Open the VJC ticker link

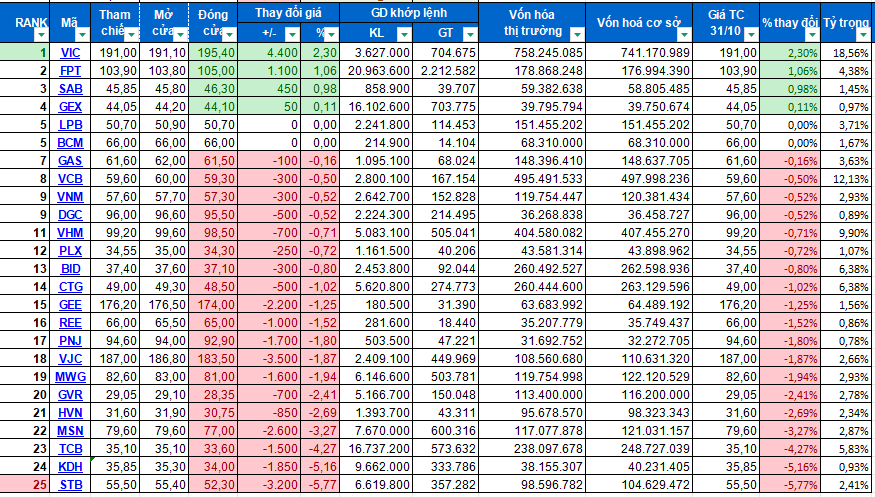(70, 359)
